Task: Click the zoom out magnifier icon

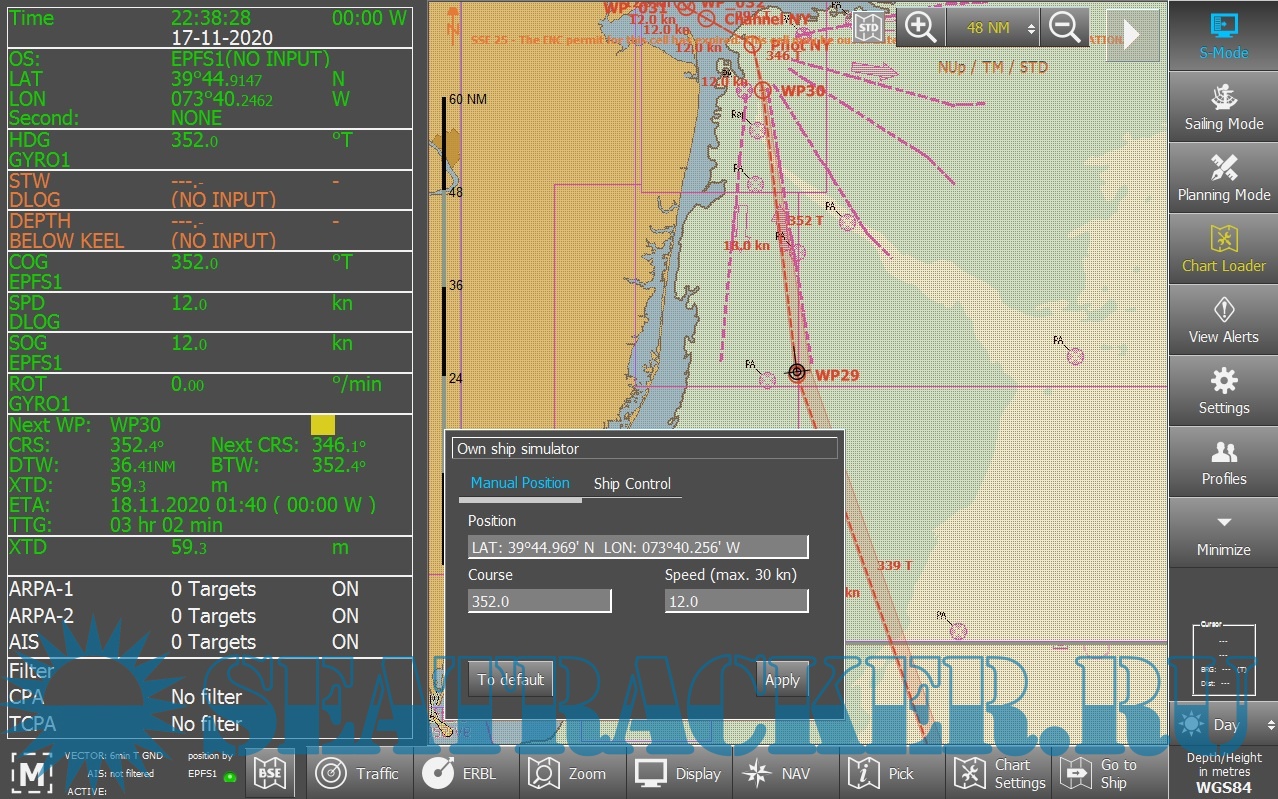Action: pyautogui.click(x=1064, y=28)
